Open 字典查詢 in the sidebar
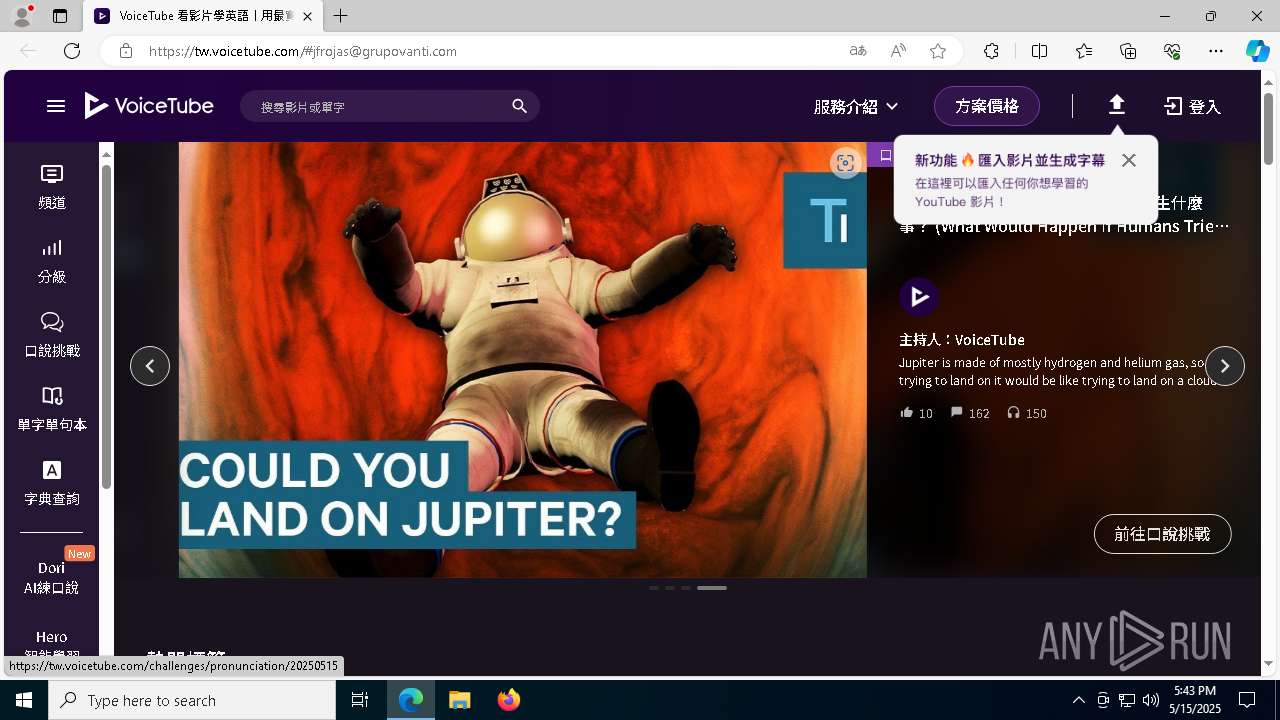This screenshot has height=720, width=1280. pos(52,483)
